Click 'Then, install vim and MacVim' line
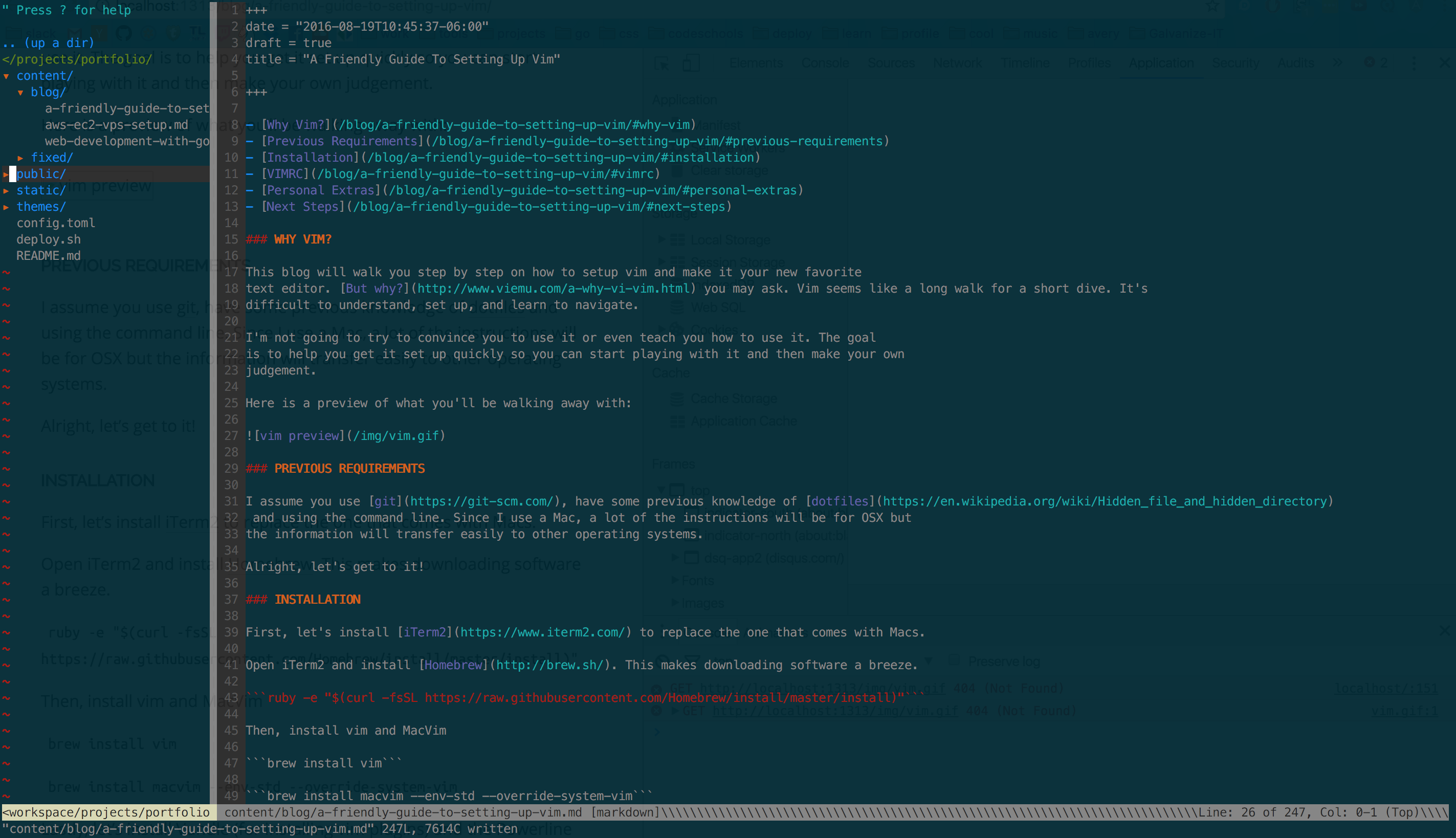 click(x=346, y=731)
